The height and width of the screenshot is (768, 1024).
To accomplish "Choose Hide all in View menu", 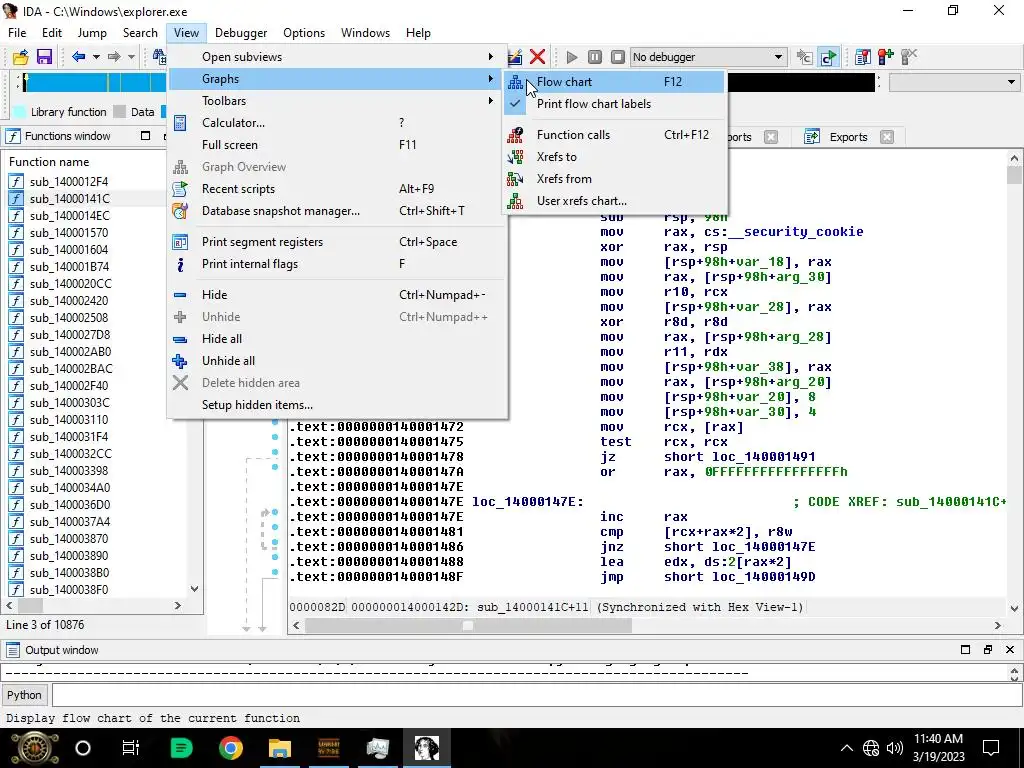I will coord(337,339).
